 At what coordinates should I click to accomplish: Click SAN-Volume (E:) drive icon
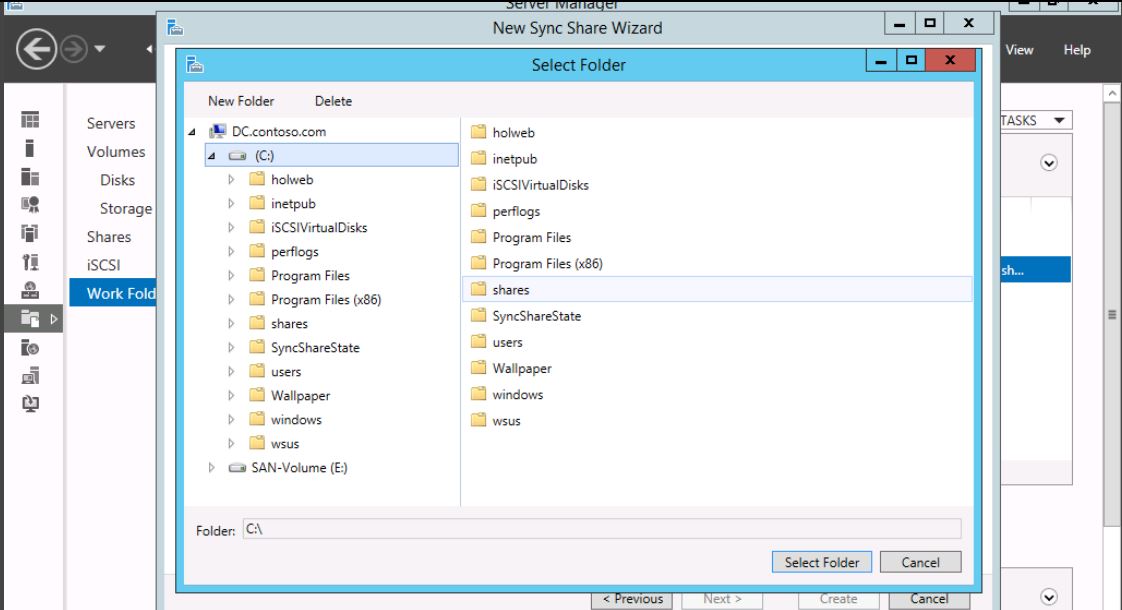238,468
